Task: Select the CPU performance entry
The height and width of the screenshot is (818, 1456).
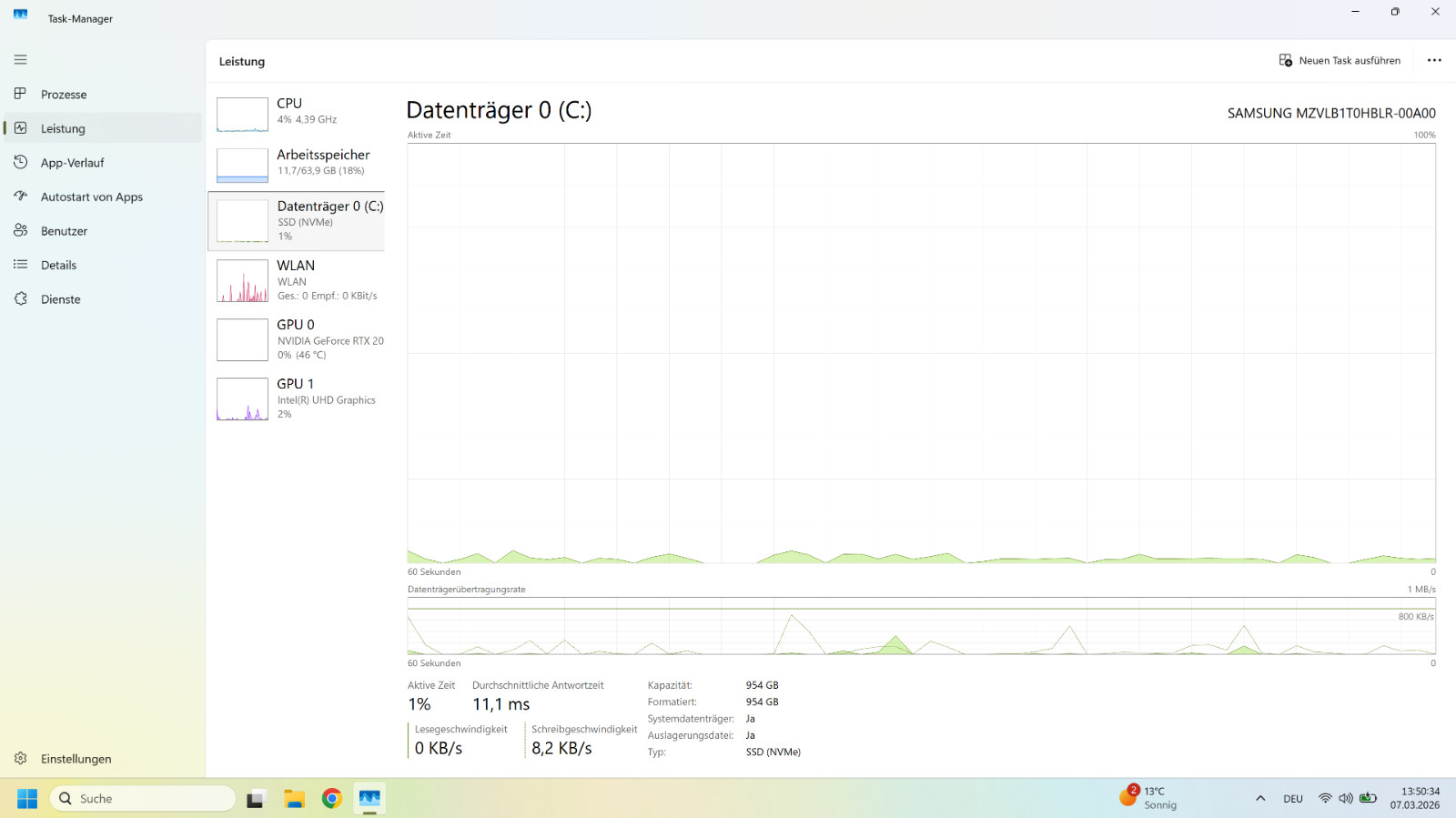Action: point(297,113)
